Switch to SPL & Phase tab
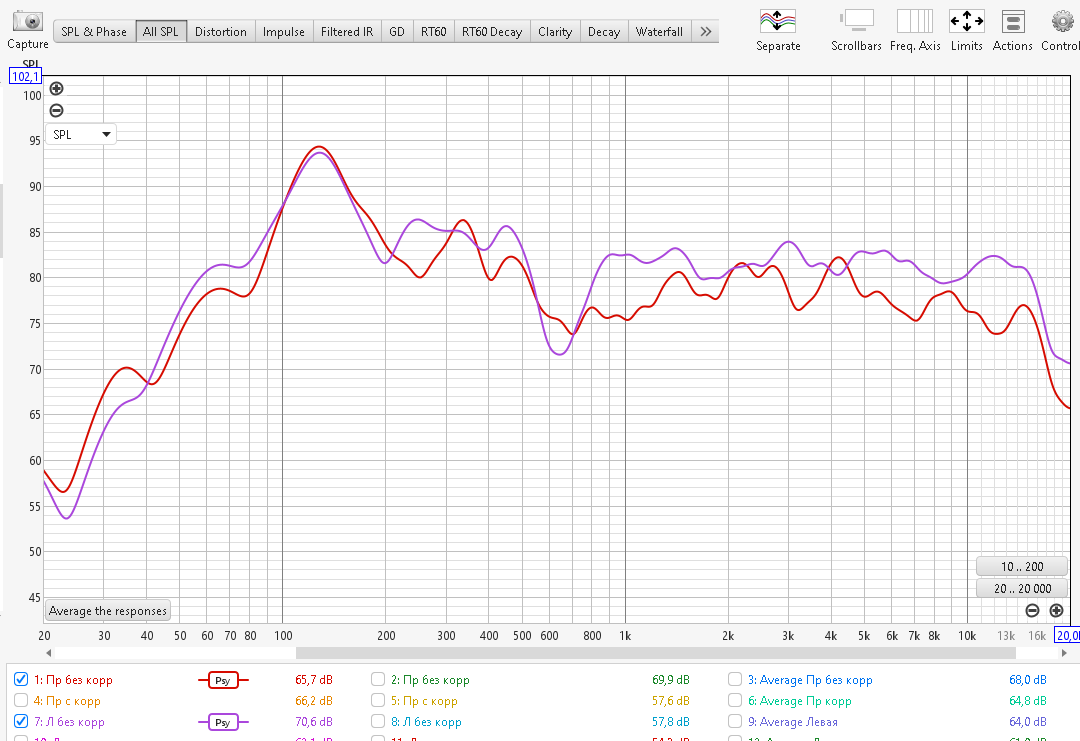Screen dimensions: 1080x741 point(94,32)
